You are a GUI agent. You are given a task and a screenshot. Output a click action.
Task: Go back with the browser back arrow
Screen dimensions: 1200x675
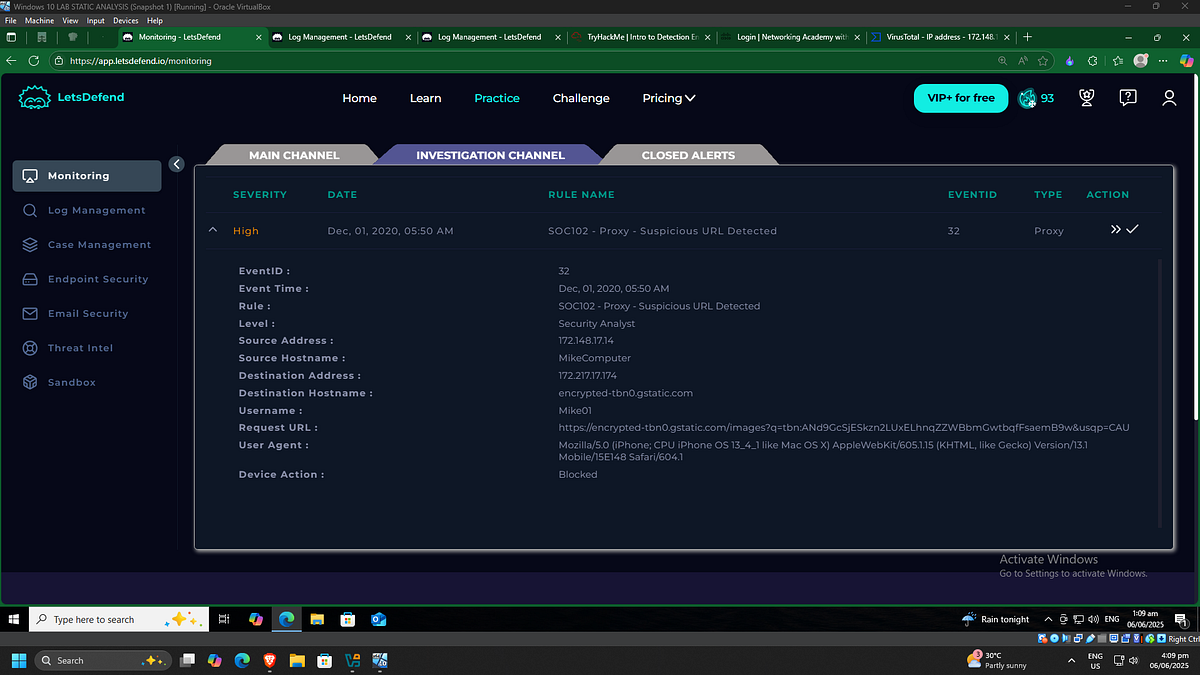click(x=11, y=61)
